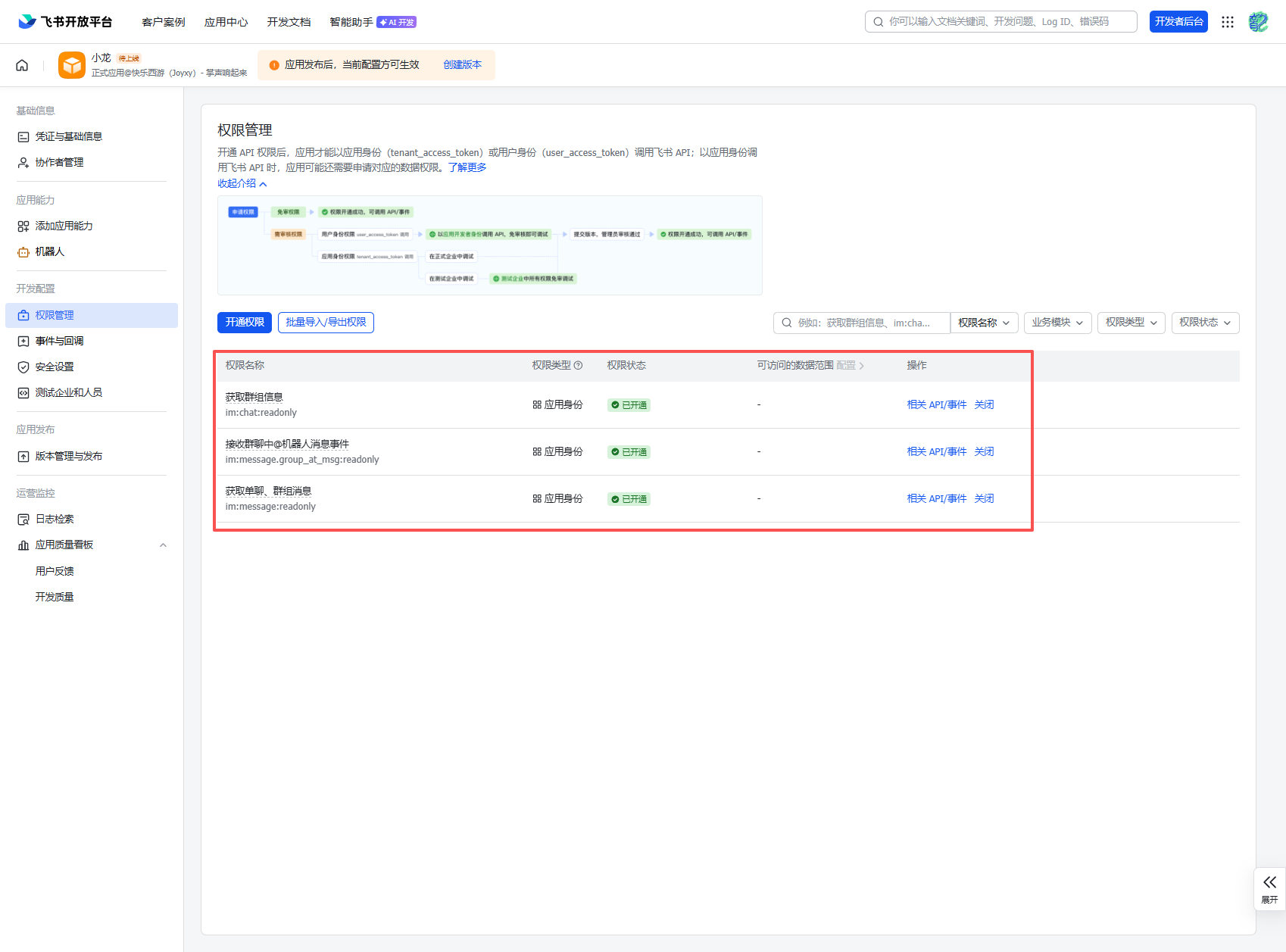Click the 小龙 app name
1286x952 pixels.
(x=101, y=58)
